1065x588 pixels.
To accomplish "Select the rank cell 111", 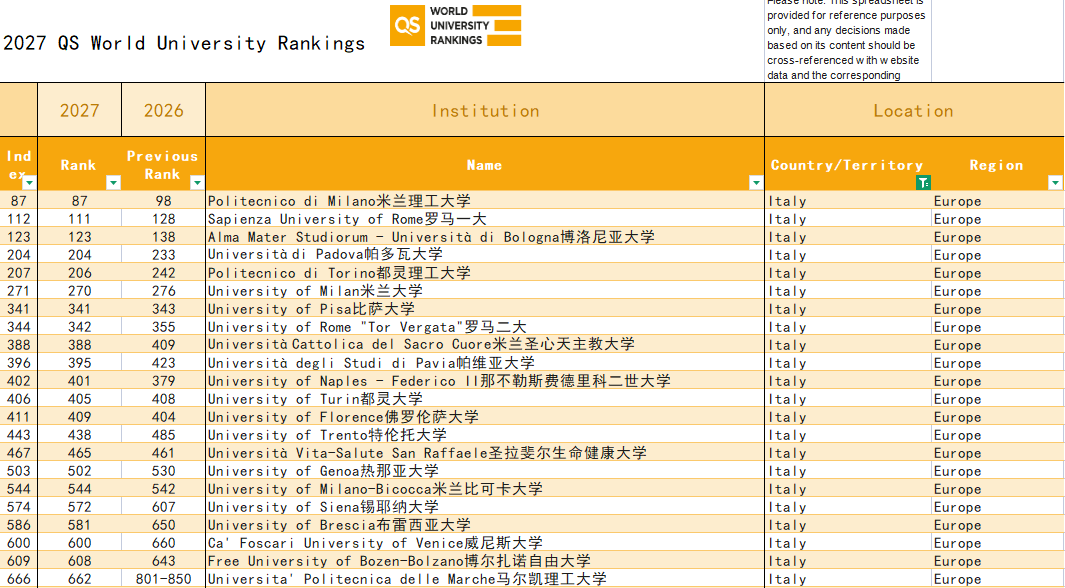I will pos(79,219).
